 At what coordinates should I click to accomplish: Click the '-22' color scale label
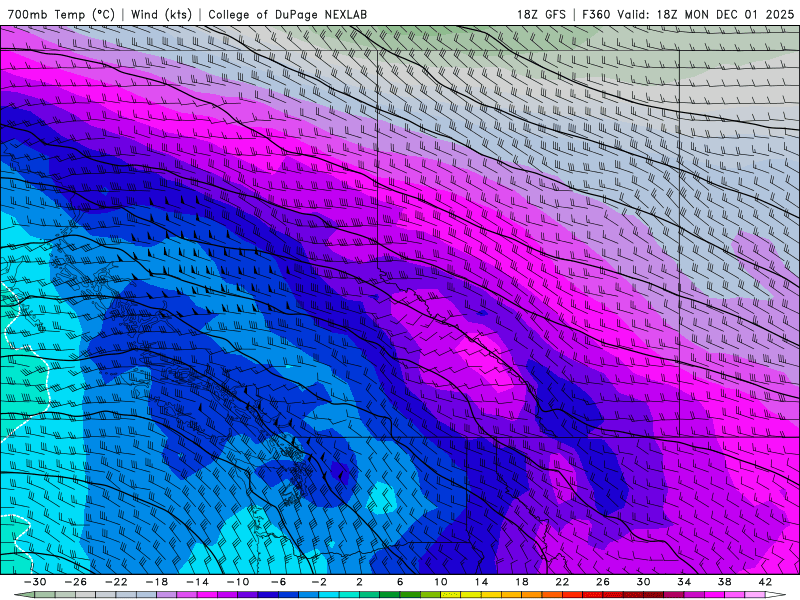click(x=116, y=582)
